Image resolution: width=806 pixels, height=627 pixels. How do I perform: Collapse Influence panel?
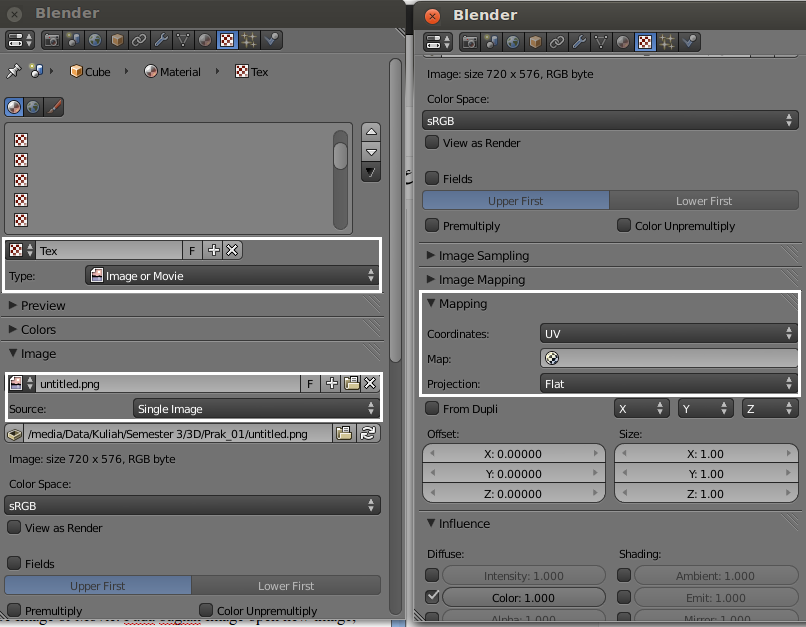[431, 523]
